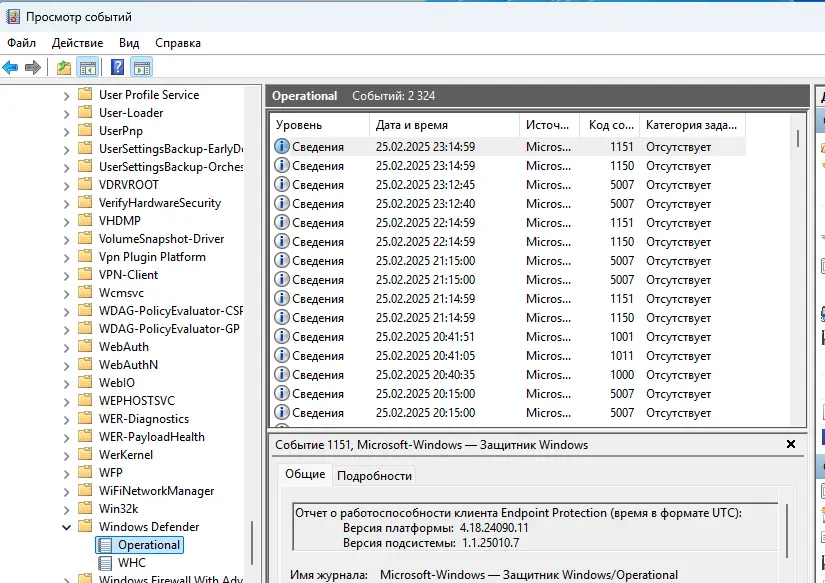Image resolution: width=825 pixels, height=583 pixels.
Task: Expand the User-Loader node
Action: click(66, 114)
